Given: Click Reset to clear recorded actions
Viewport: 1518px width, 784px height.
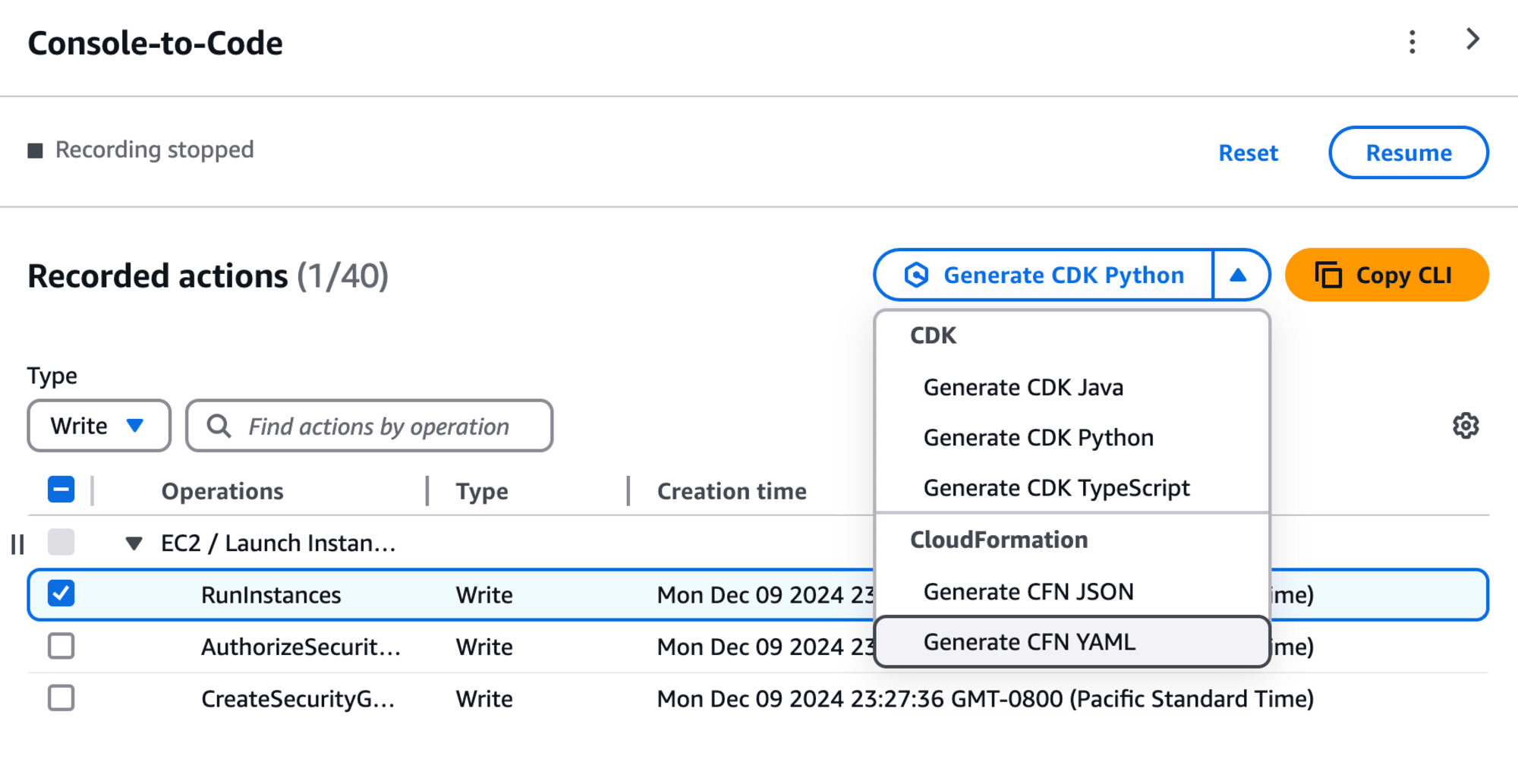Looking at the screenshot, I should point(1249,153).
